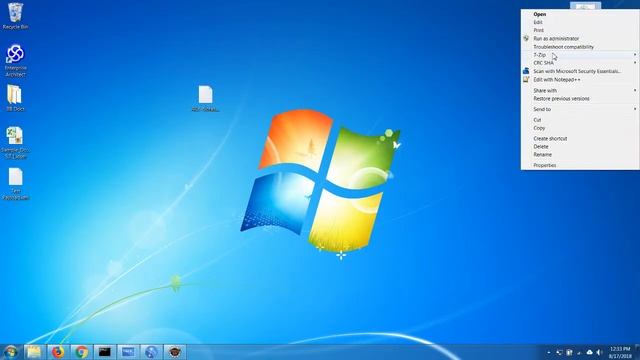Image resolution: width=640 pixels, height=360 pixels.
Task: Click the round blue globe-like taskbar icon
Action: (x=151, y=352)
